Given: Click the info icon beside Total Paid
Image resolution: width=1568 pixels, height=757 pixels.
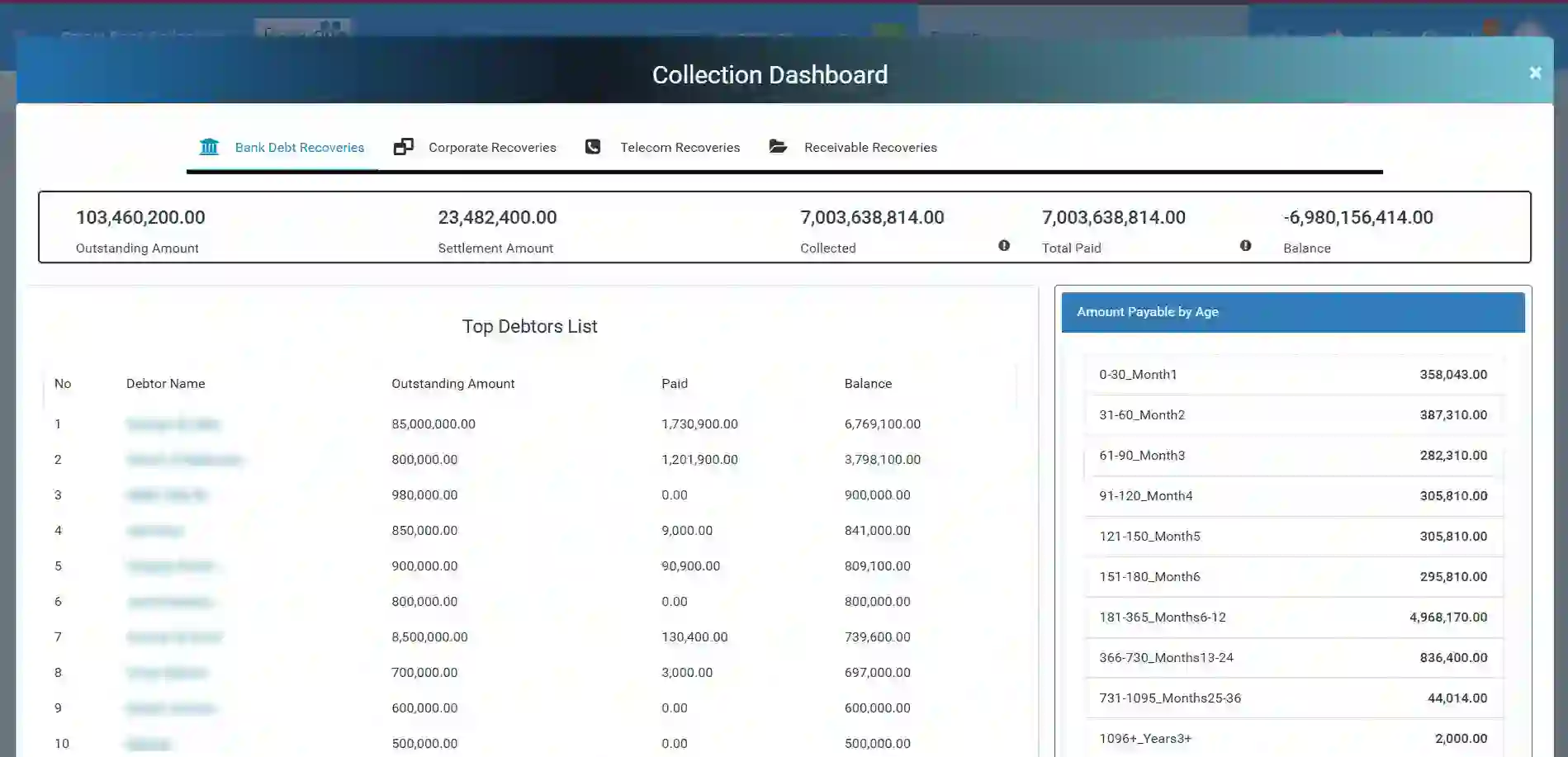Looking at the screenshot, I should coord(1245,245).
